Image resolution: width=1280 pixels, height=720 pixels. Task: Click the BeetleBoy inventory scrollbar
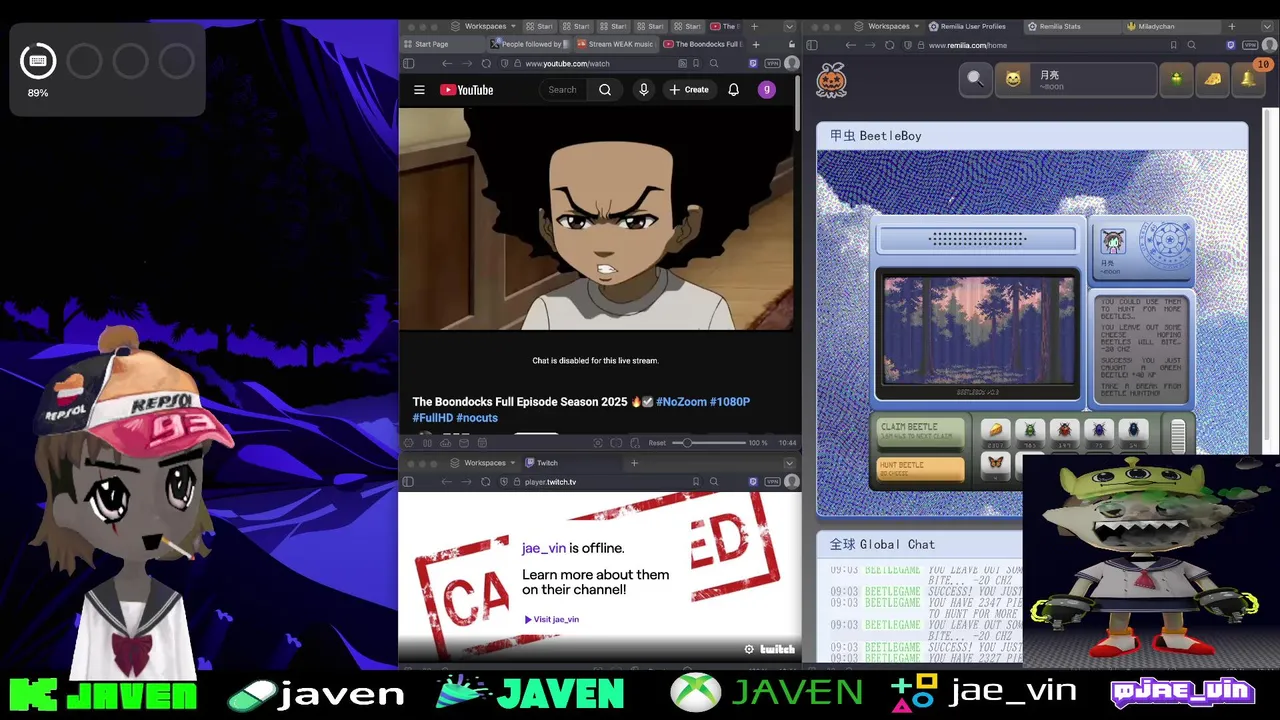[x=1178, y=436]
